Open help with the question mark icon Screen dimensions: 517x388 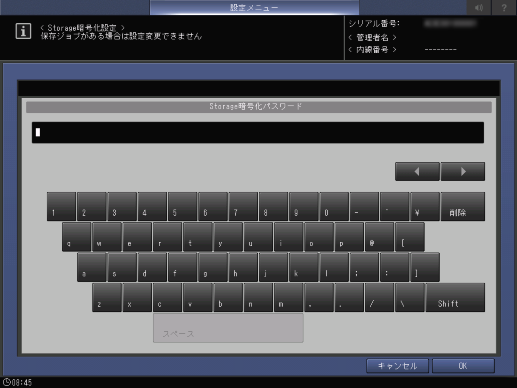point(504,7)
